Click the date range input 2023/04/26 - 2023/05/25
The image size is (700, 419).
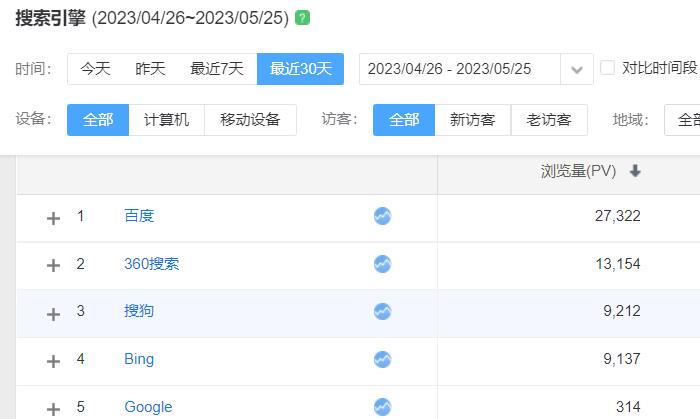click(460, 69)
